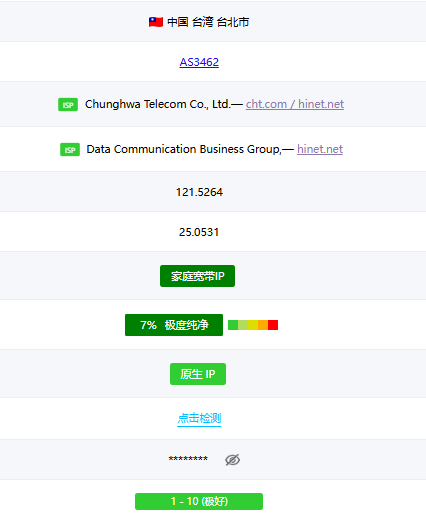Screen dimensions: 426x521
Task: Open the cht.com / hinet.net link
Action: tap(295, 104)
